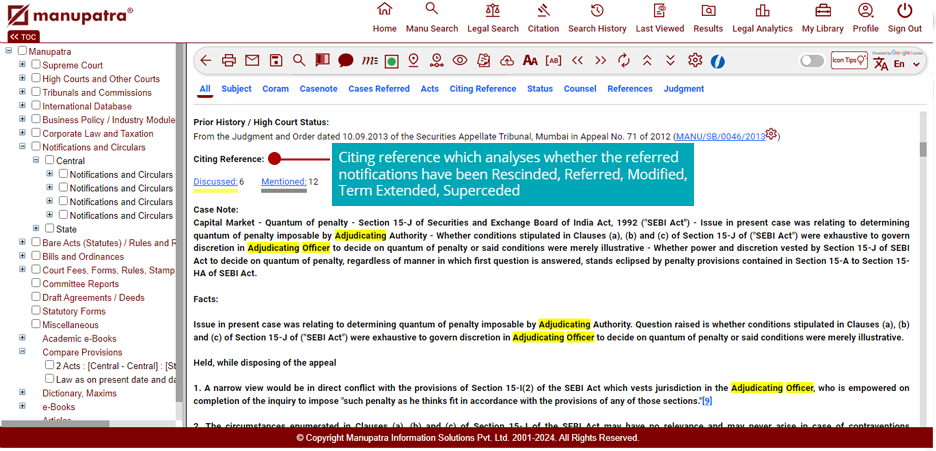Email the document using envelope icon

click(252, 61)
